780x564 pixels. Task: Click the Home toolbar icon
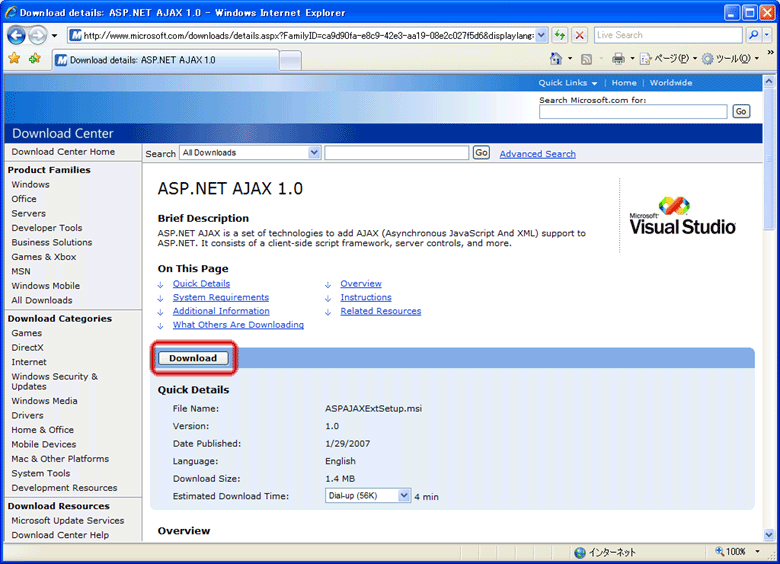pos(556,59)
